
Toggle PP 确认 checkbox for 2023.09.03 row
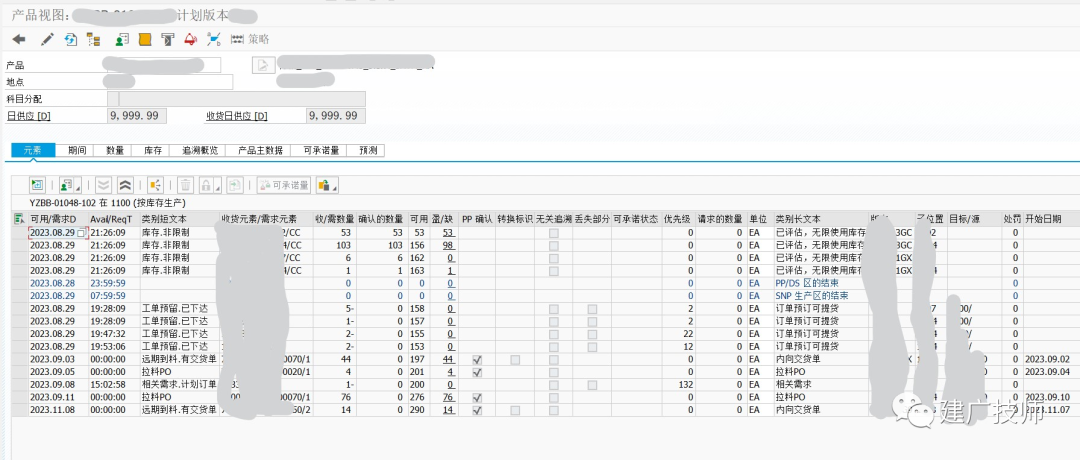pos(477,359)
